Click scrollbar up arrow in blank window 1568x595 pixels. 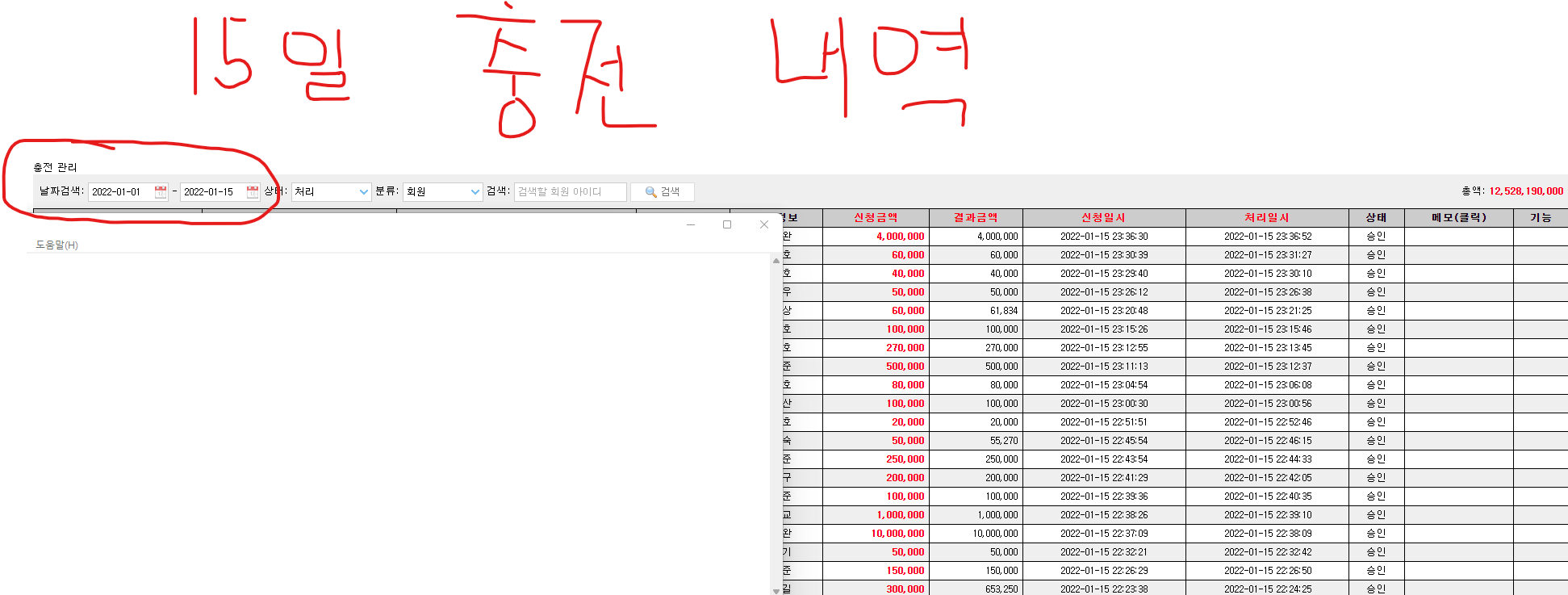776,261
